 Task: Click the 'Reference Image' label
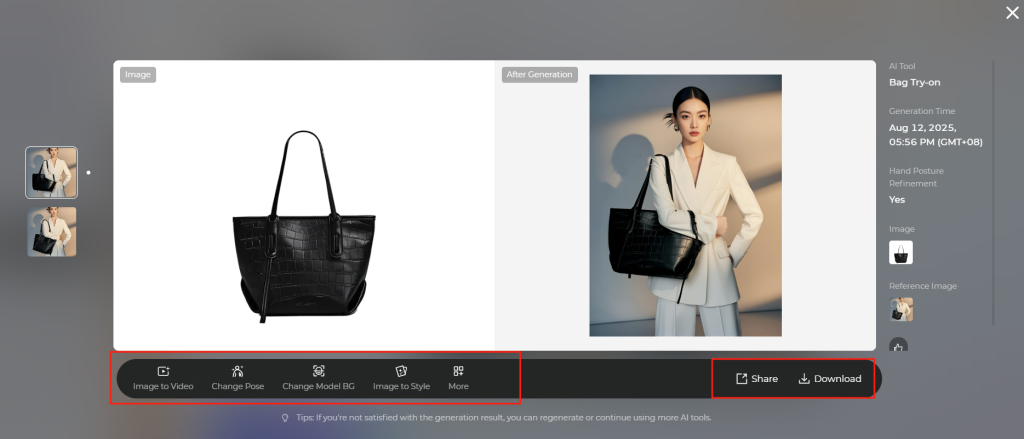[922, 286]
